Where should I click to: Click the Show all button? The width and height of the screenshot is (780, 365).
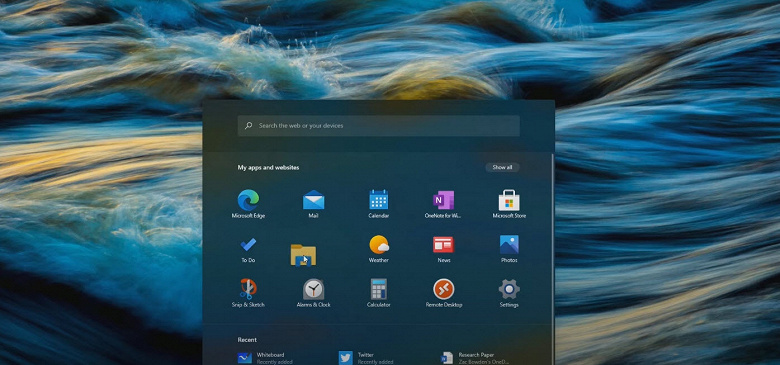point(502,168)
